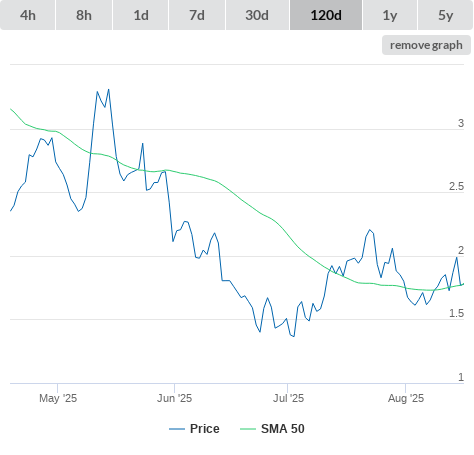Show the 1d chart range

(141, 15)
